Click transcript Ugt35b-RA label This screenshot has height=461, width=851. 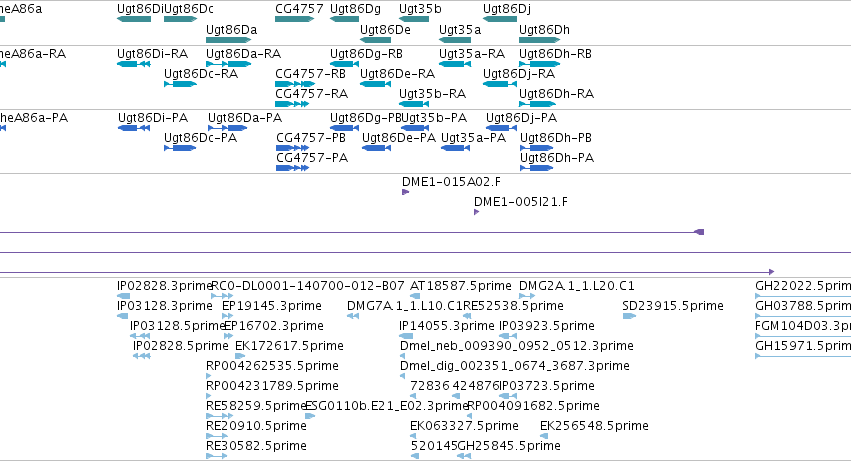point(433,93)
